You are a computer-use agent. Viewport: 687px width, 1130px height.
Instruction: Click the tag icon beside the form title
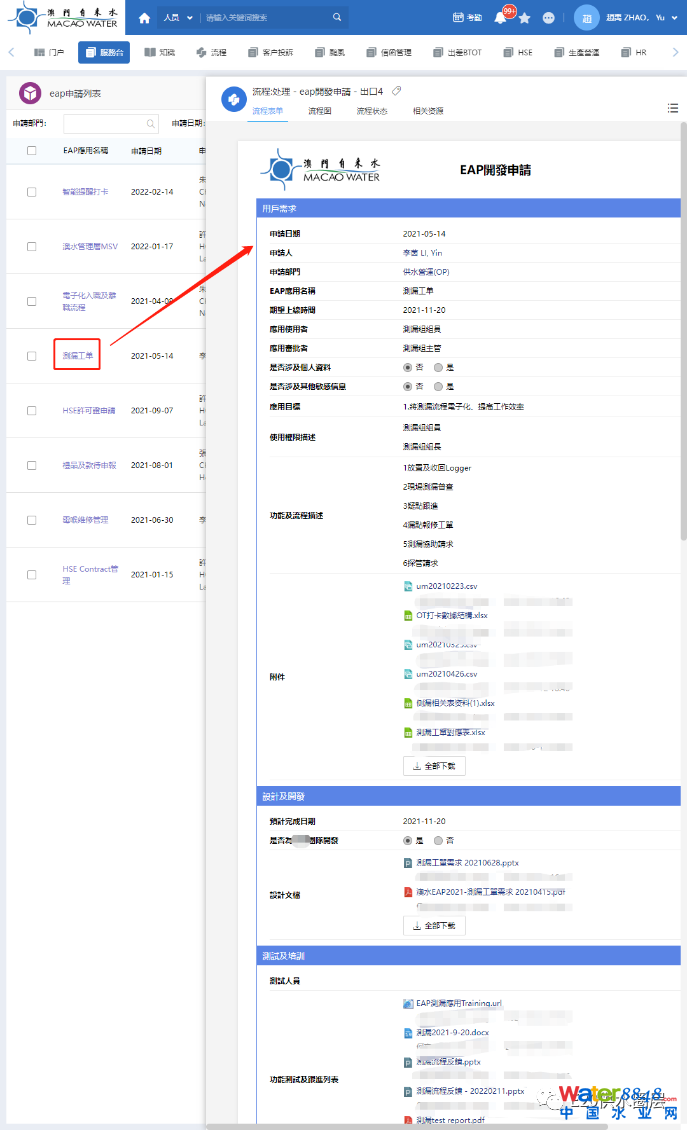click(x=396, y=91)
